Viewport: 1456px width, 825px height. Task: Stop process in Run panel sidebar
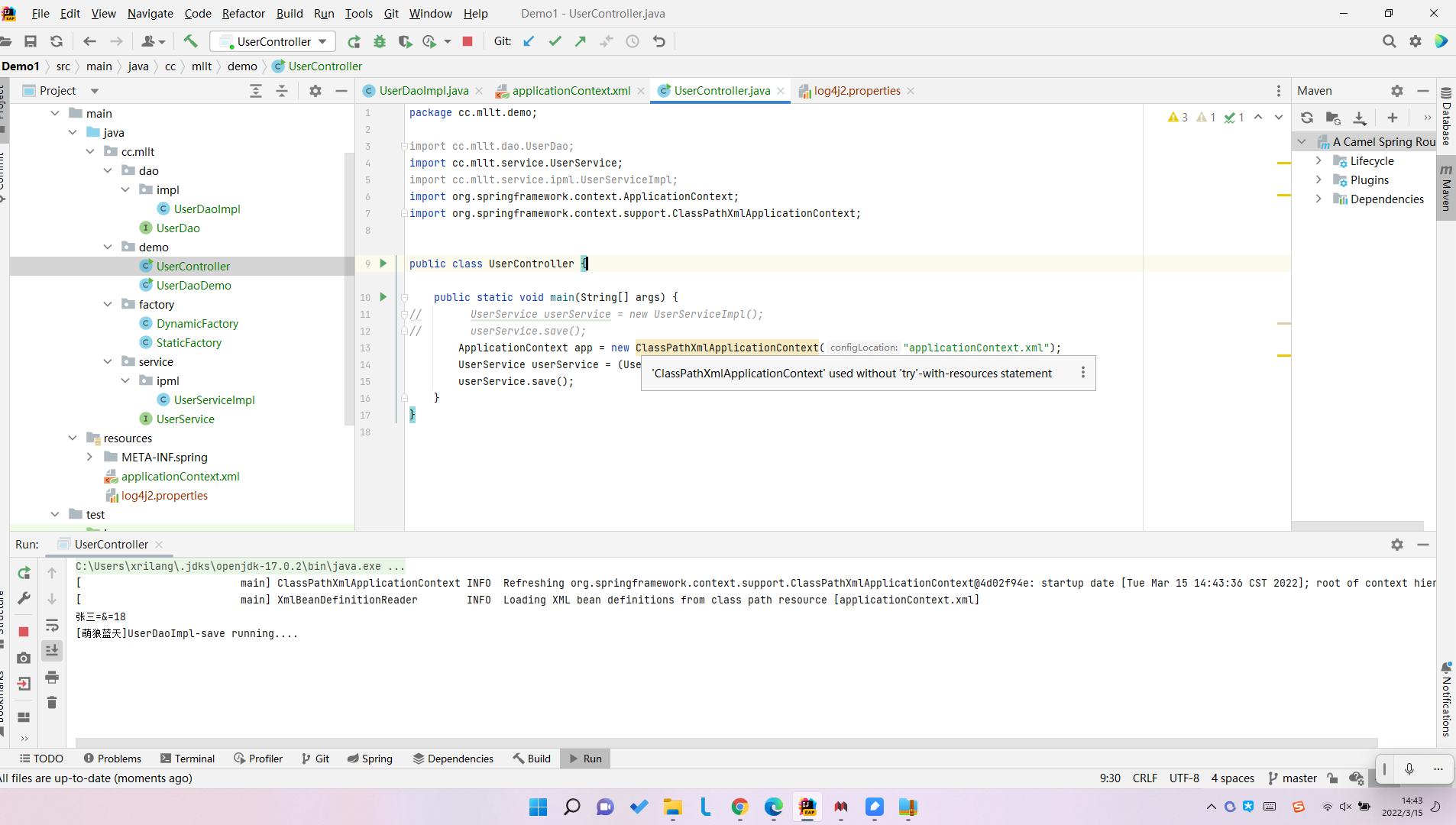point(24,632)
